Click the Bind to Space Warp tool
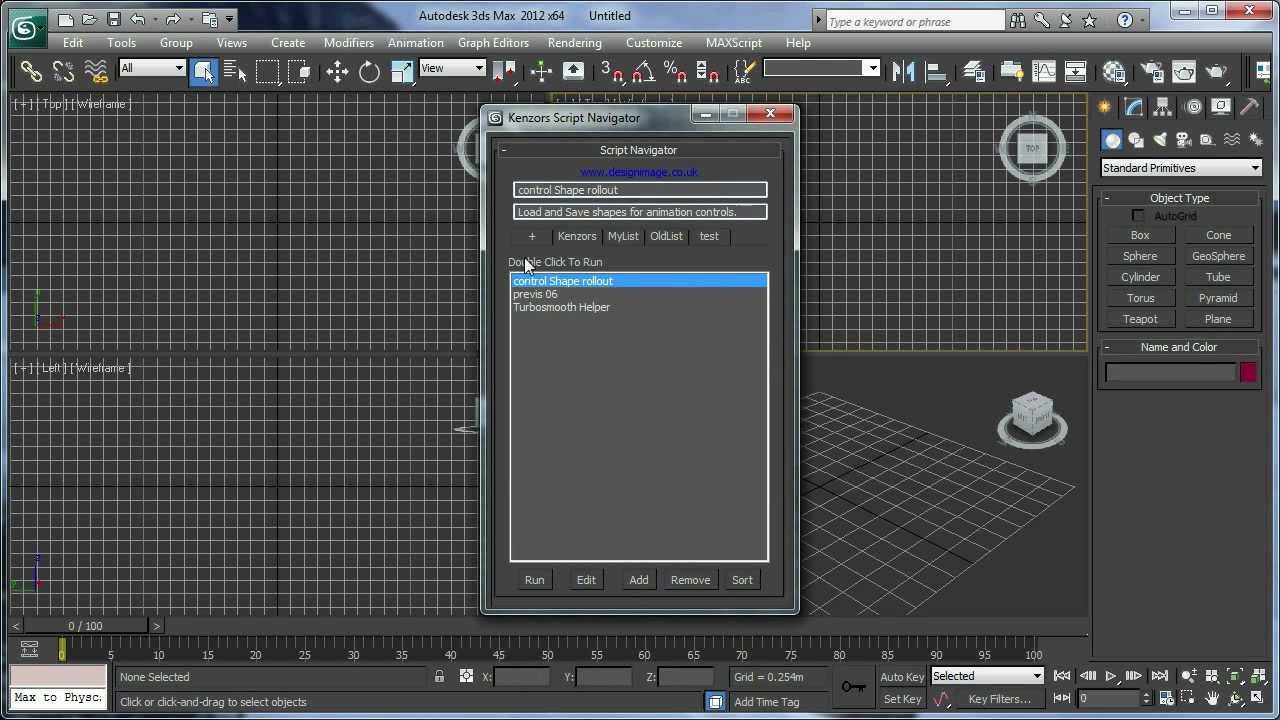The image size is (1280, 720). (x=96, y=70)
